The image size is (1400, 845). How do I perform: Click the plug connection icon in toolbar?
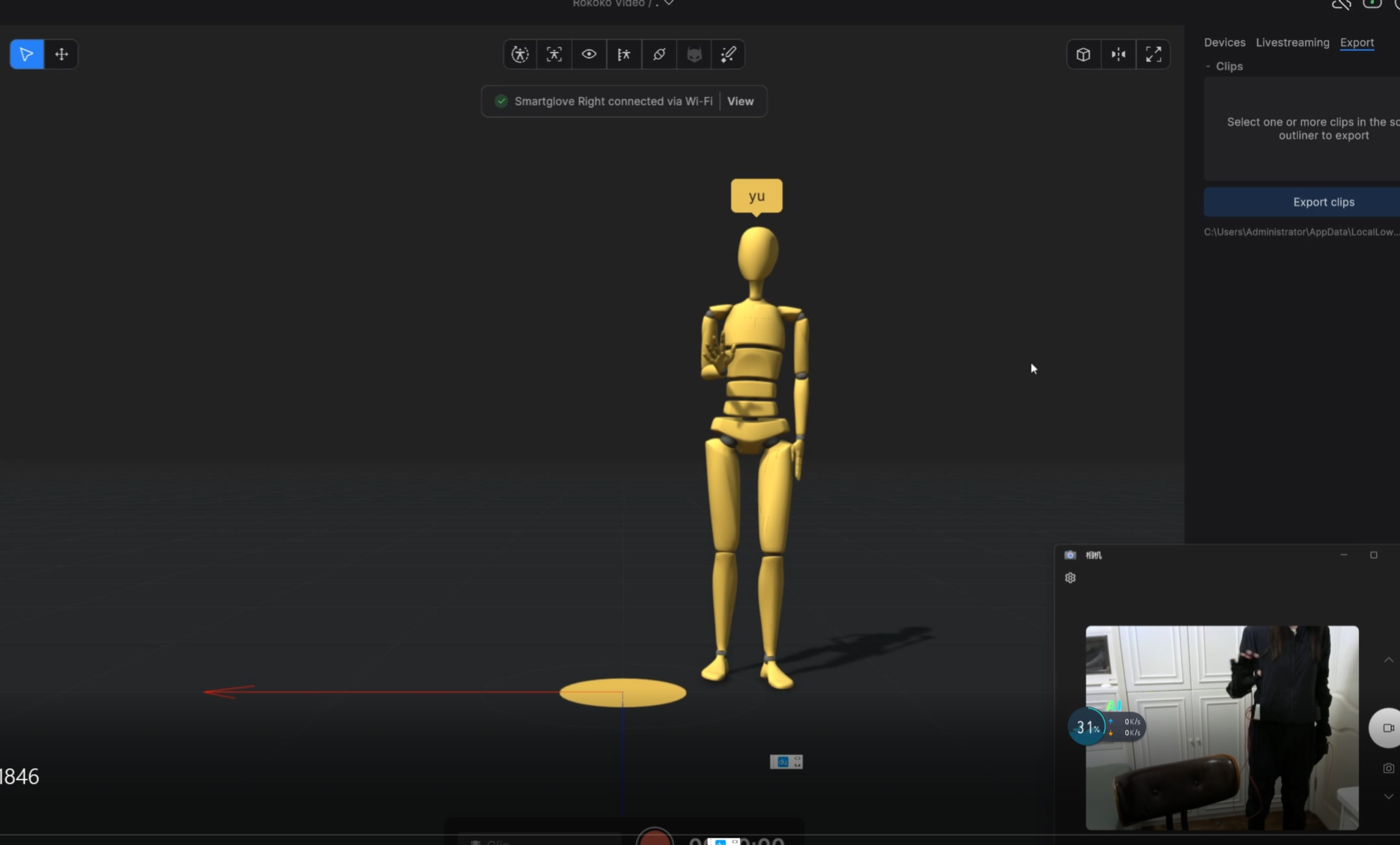point(659,55)
